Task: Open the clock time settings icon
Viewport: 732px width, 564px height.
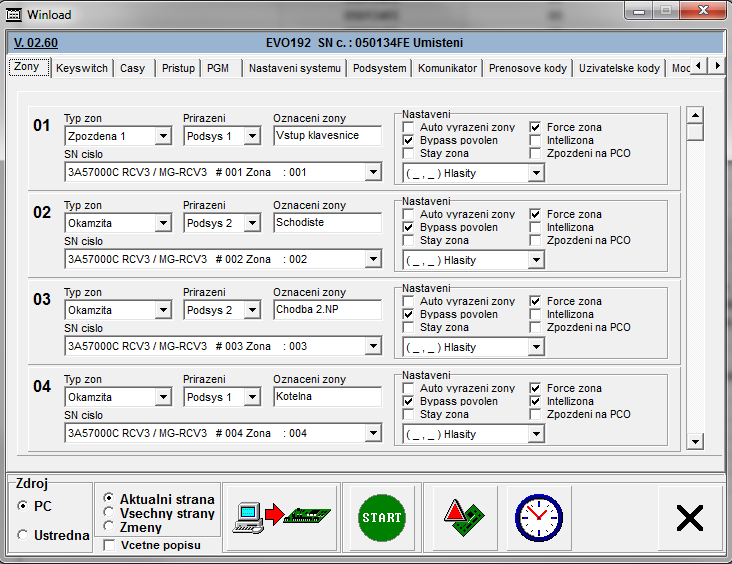Action: pos(539,517)
